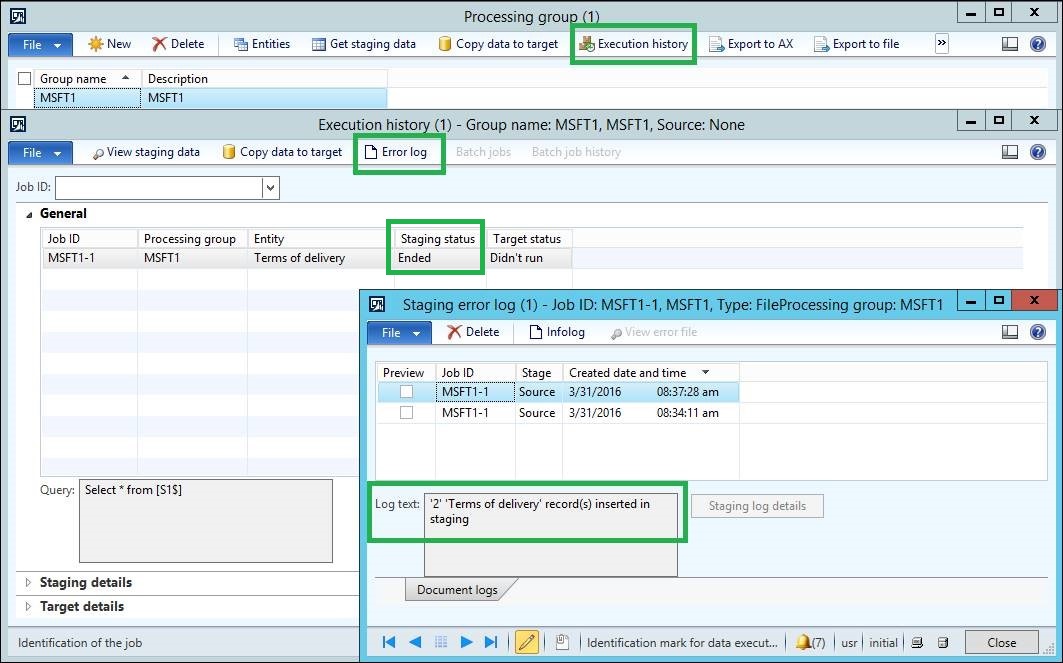Open the Error log in Execution history

[x=395, y=152]
